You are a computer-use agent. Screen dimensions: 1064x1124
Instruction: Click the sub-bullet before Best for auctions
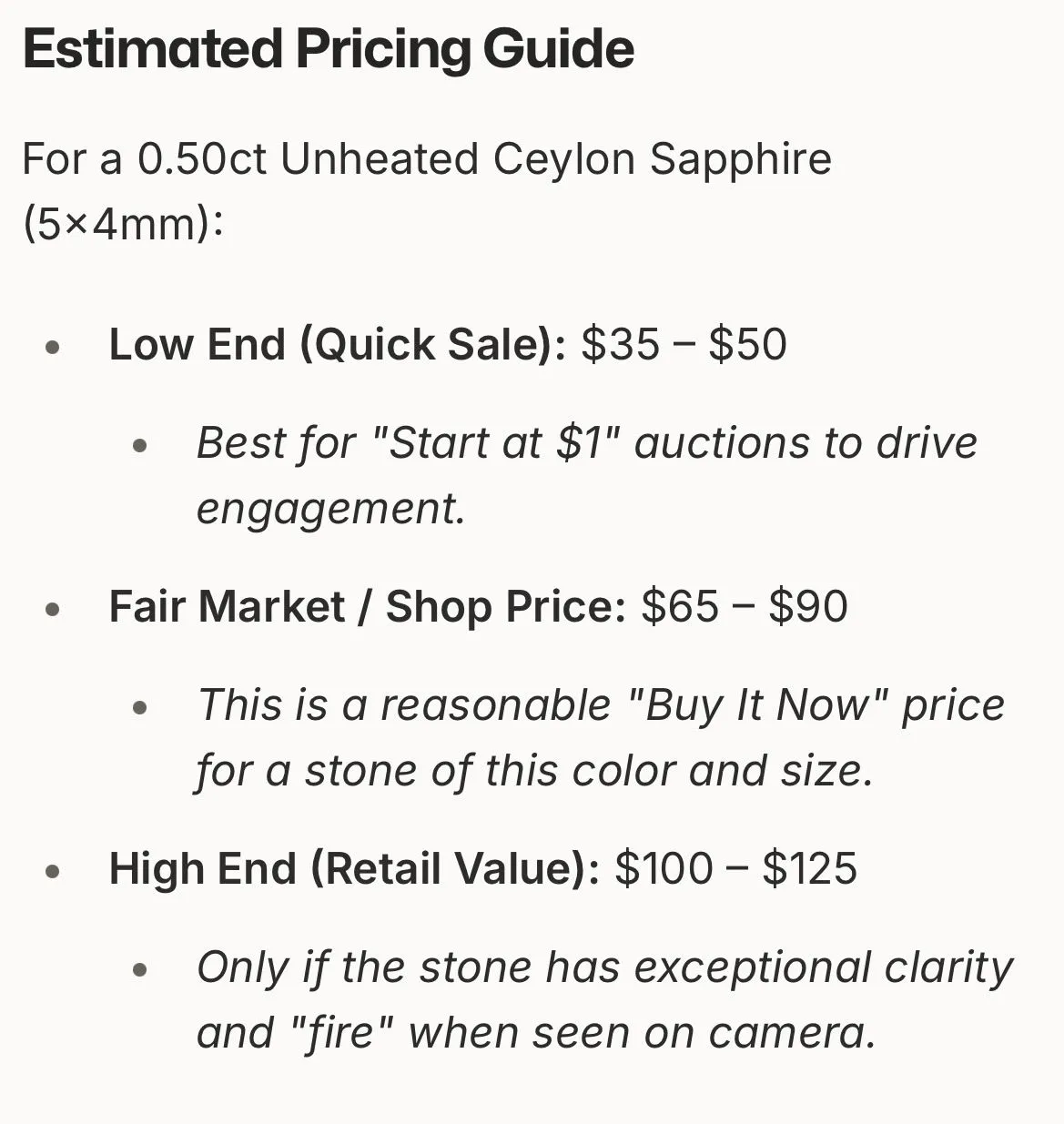tap(139, 446)
